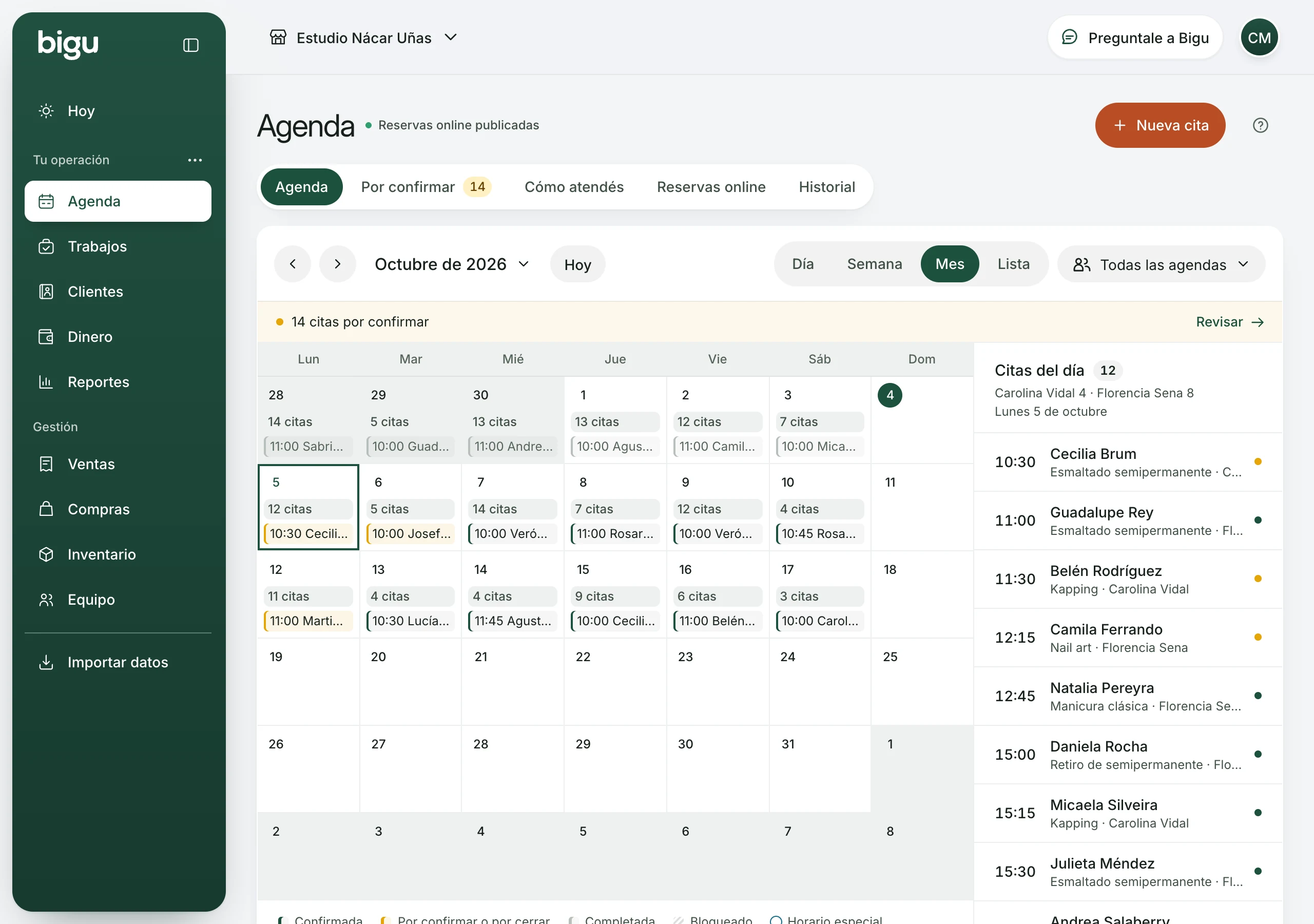Screen dimensions: 1314x924
Task: Switch calendar to Semana view
Action: 874,264
